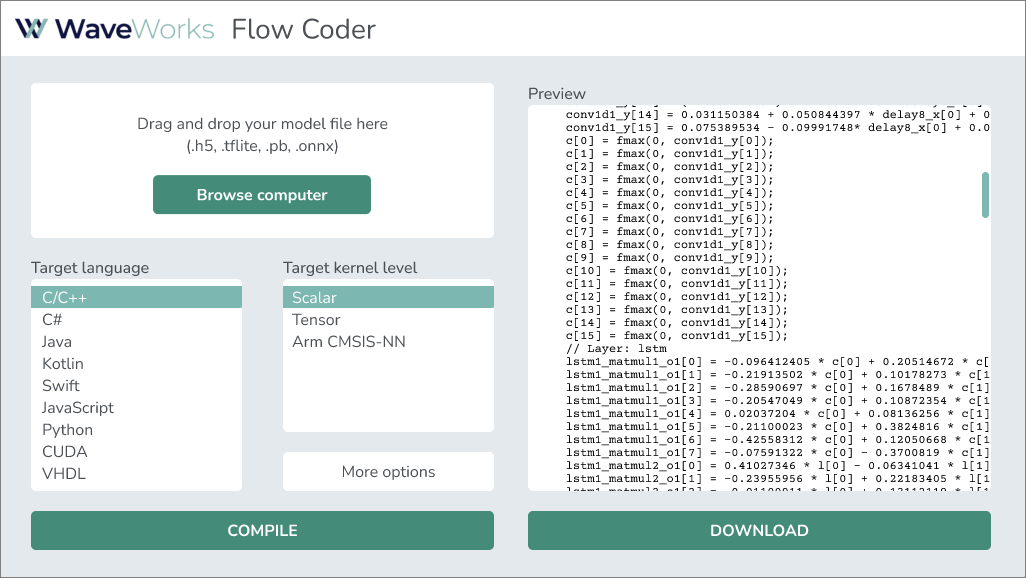Click the WaveWorks logo icon
This screenshot has height=578, width=1026.
31,29
